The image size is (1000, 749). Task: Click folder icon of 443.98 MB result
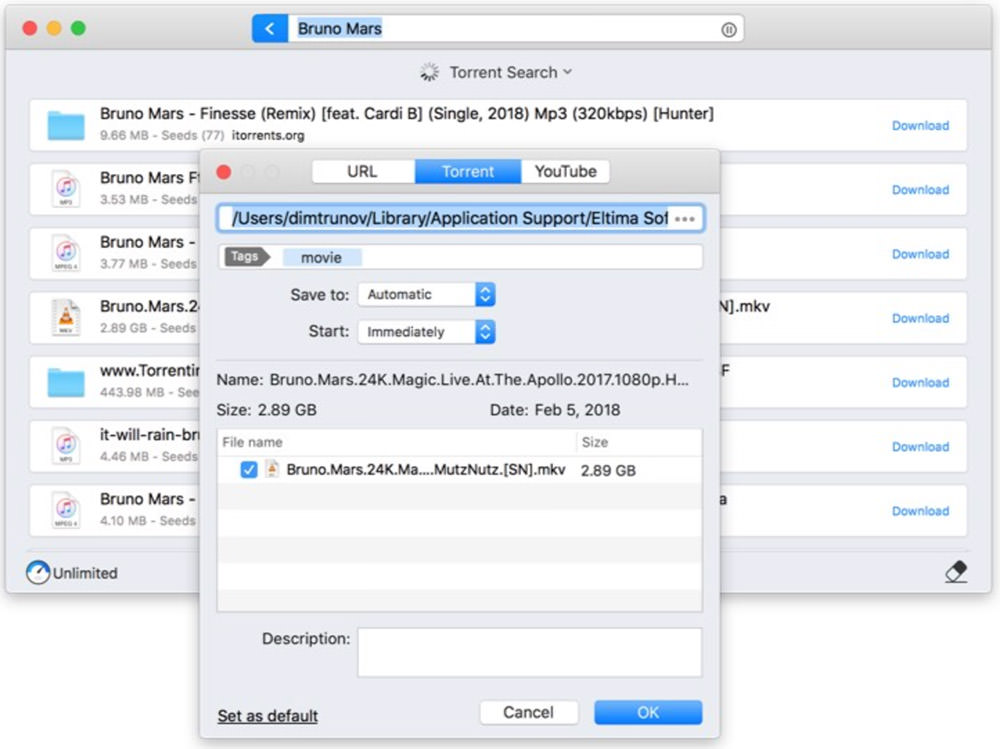click(66, 382)
